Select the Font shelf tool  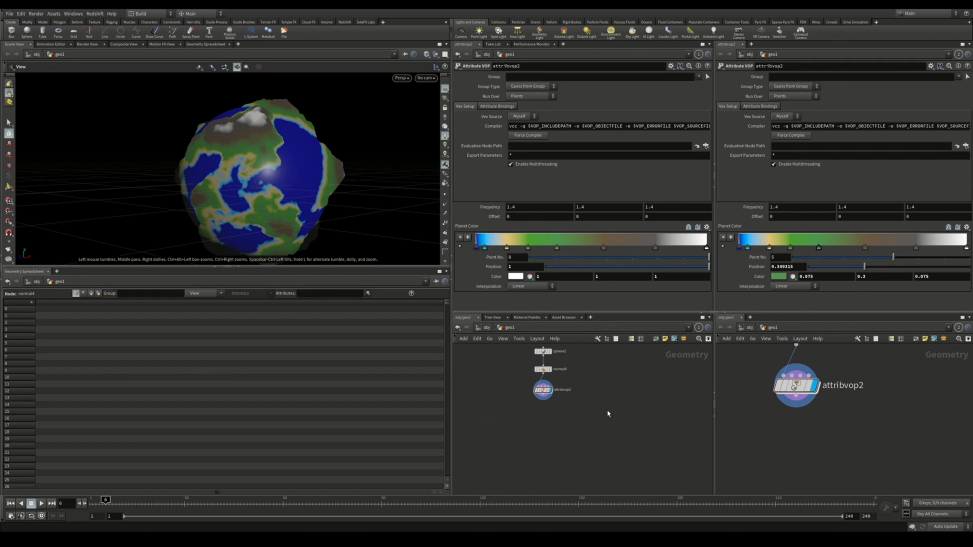(208, 32)
